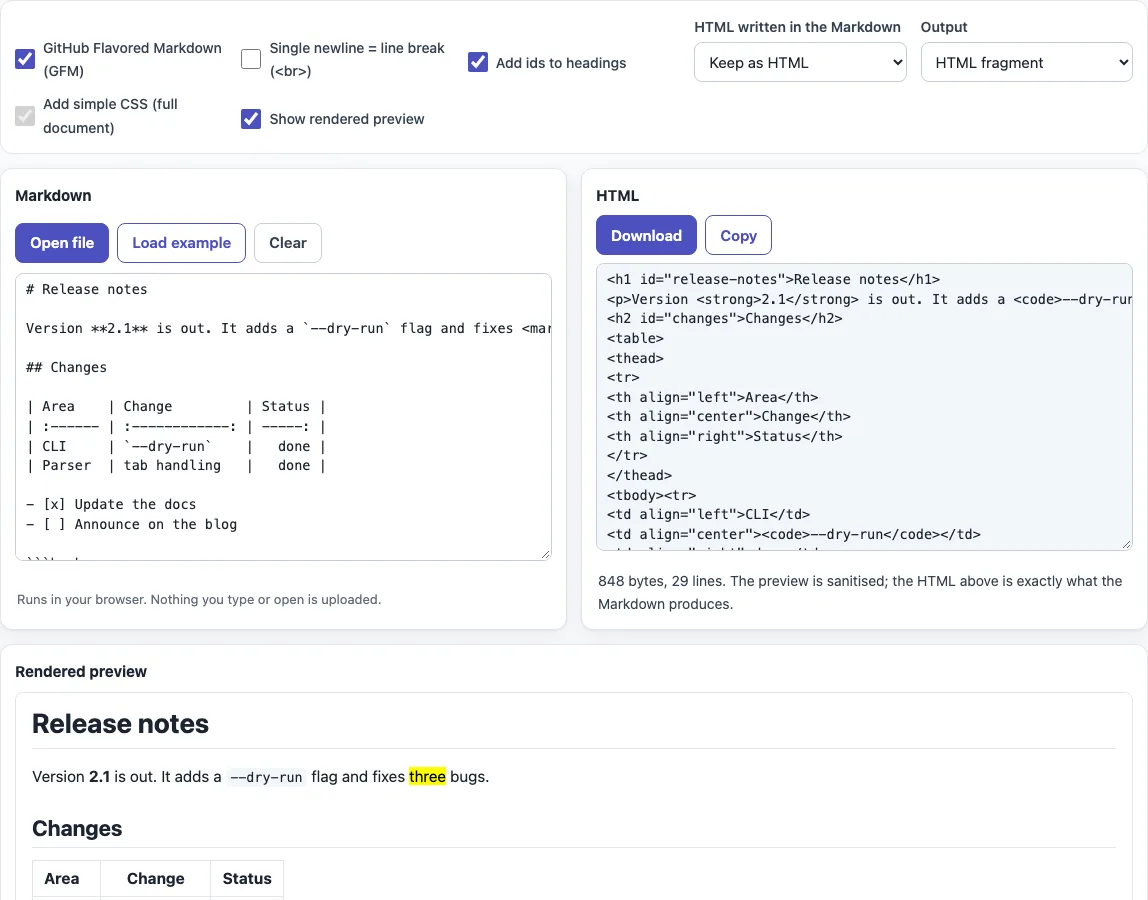Click the th align="right" Status line
Image resolution: width=1148 pixels, height=900 pixels.
[x=725, y=436]
